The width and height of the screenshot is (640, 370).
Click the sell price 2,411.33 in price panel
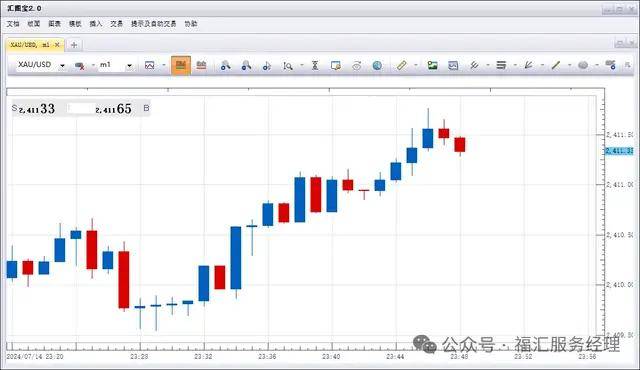37,109
